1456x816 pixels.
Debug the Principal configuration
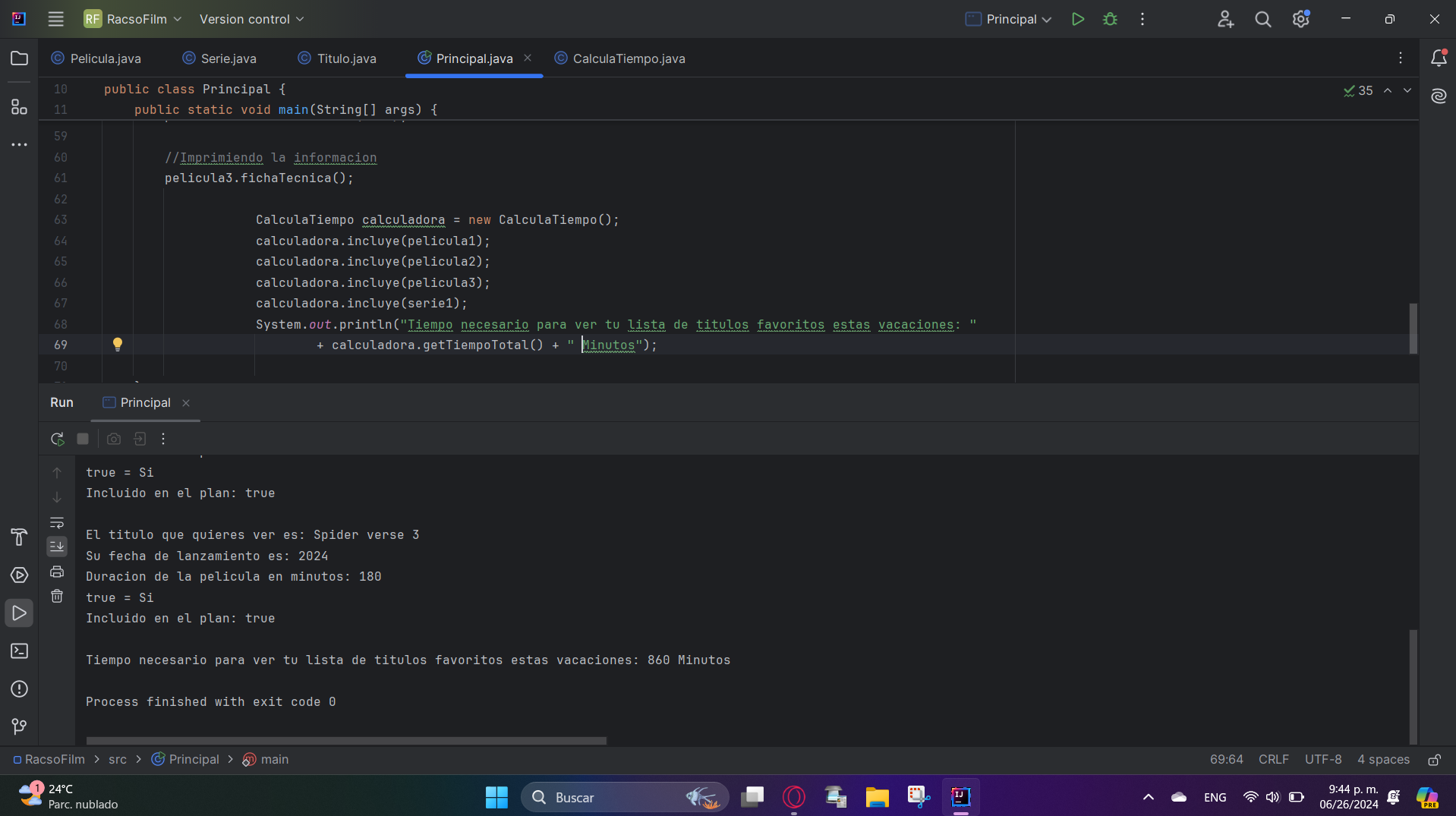pos(1110,19)
